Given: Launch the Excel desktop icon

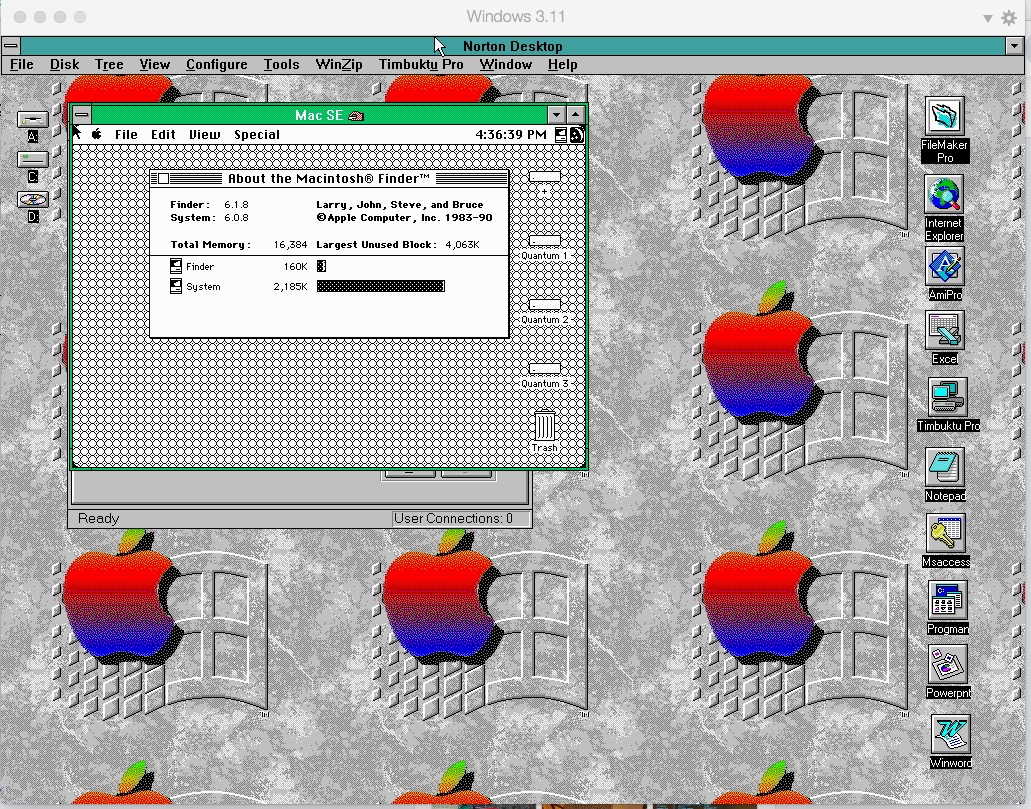Looking at the screenshot, I should point(945,331).
